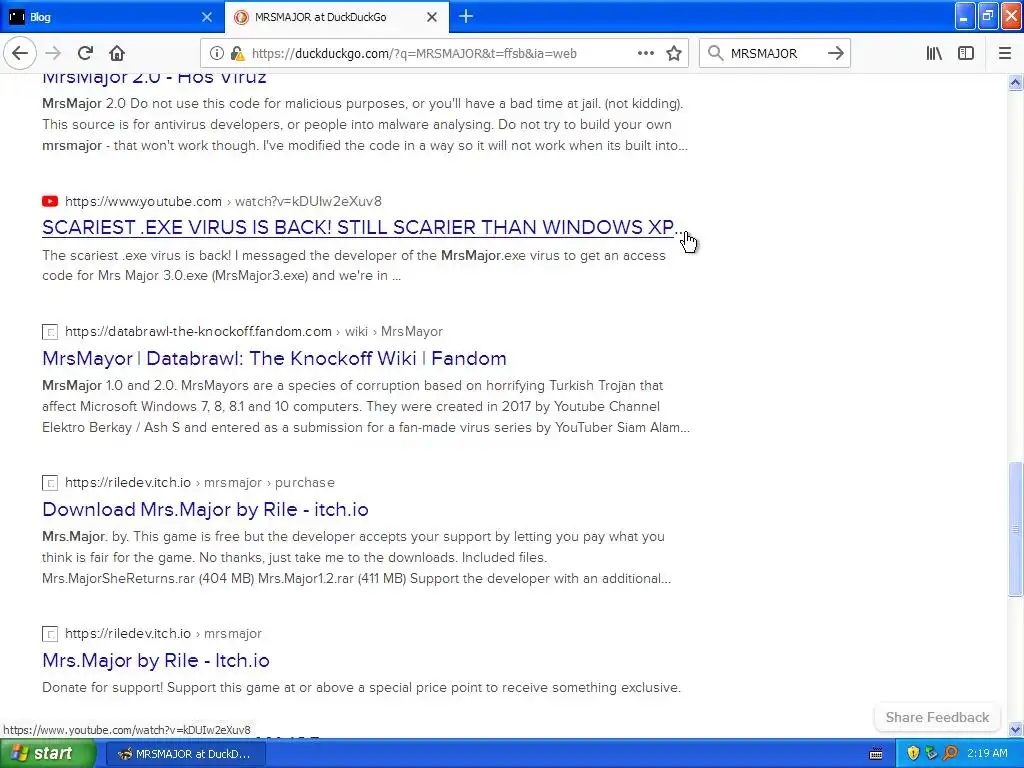1024x768 pixels.
Task: Click the padlock warning icon in address bar
Action: point(237,54)
